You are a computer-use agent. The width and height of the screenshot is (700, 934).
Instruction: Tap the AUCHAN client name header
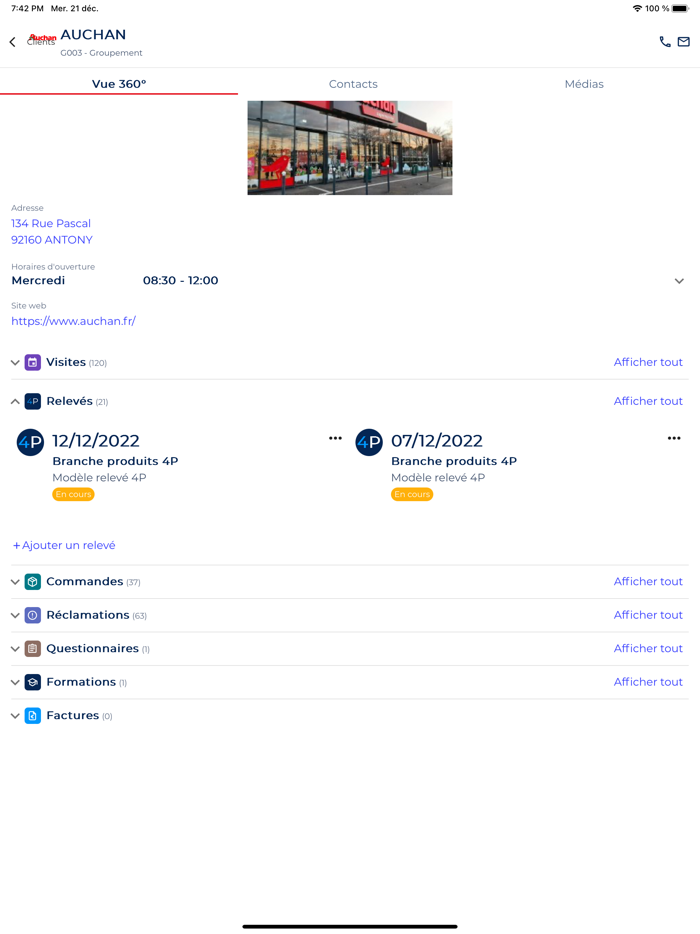(94, 35)
